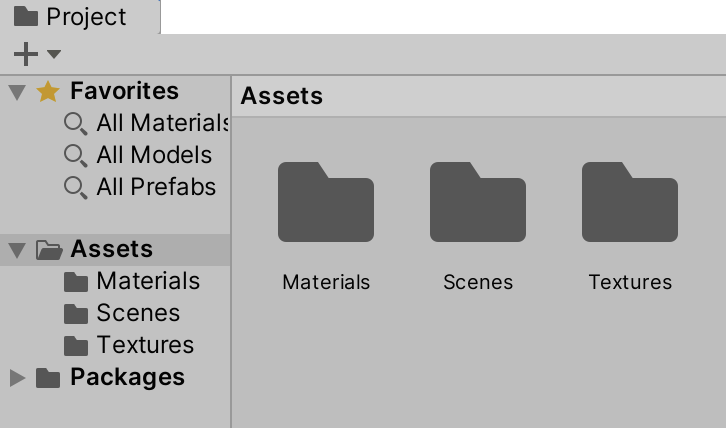
Task: Click the plus create asset button
Action: tap(26, 54)
